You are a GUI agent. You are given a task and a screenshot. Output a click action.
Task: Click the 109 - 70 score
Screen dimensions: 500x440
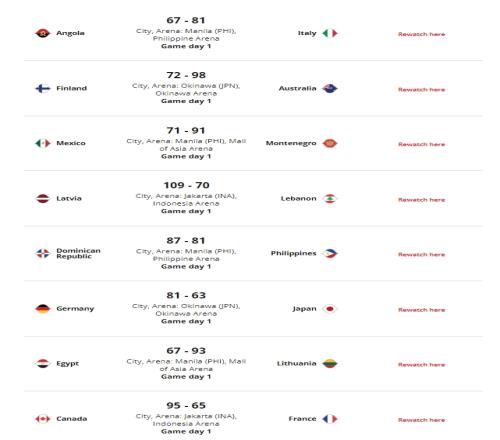tap(186, 185)
